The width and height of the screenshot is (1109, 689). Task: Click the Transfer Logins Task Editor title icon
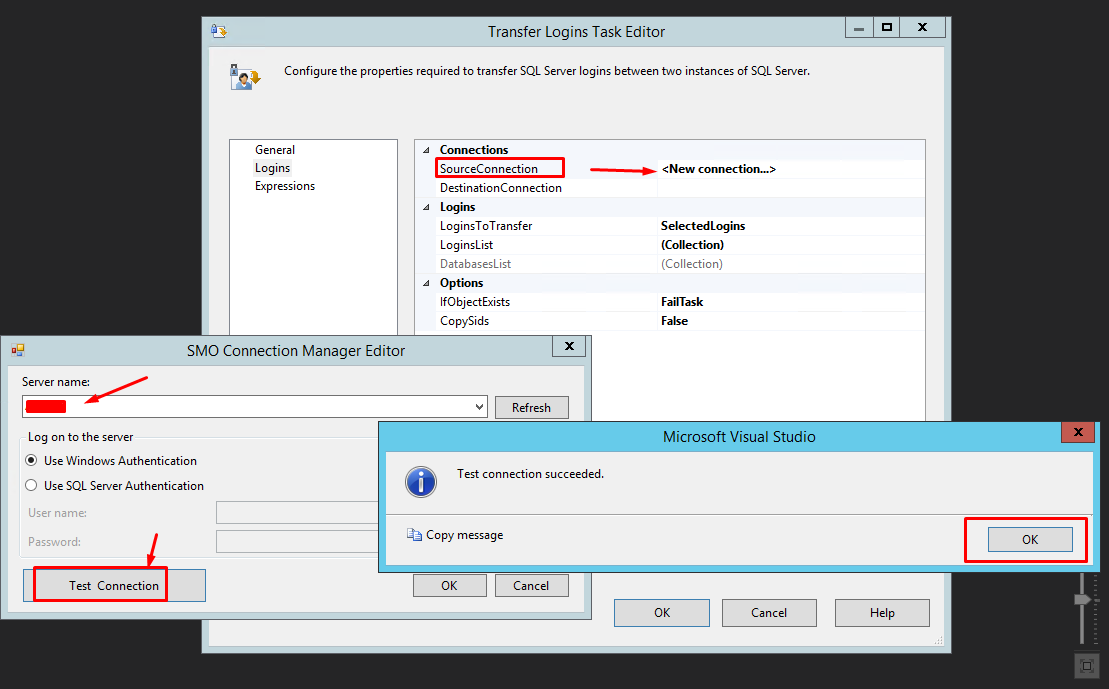tap(219, 31)
